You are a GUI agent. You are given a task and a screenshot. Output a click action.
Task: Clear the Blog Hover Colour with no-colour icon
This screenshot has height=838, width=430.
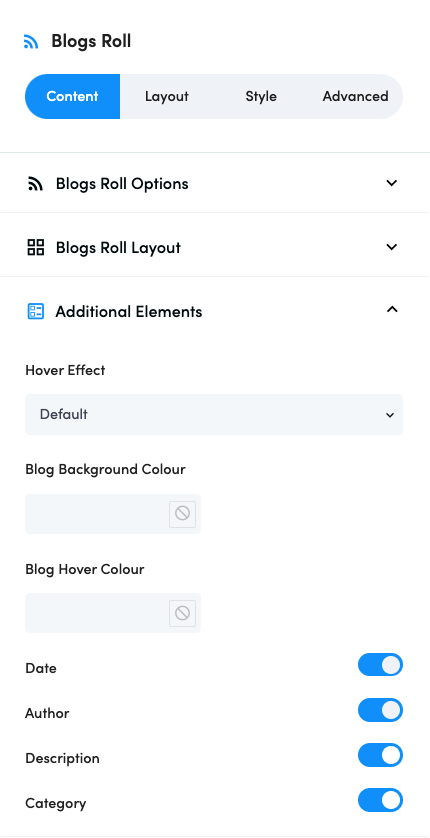point(183,613)
